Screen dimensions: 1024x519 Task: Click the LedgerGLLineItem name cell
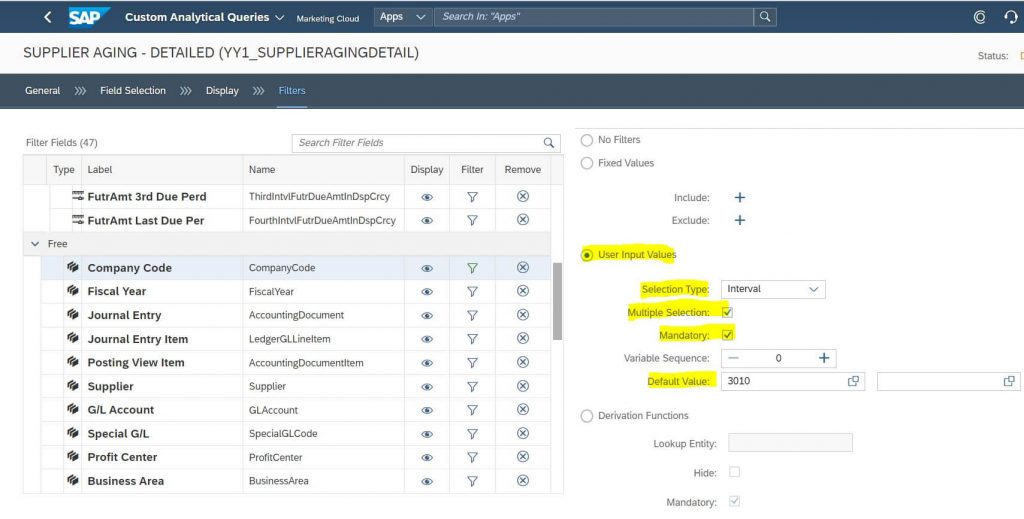click(289, 339)
